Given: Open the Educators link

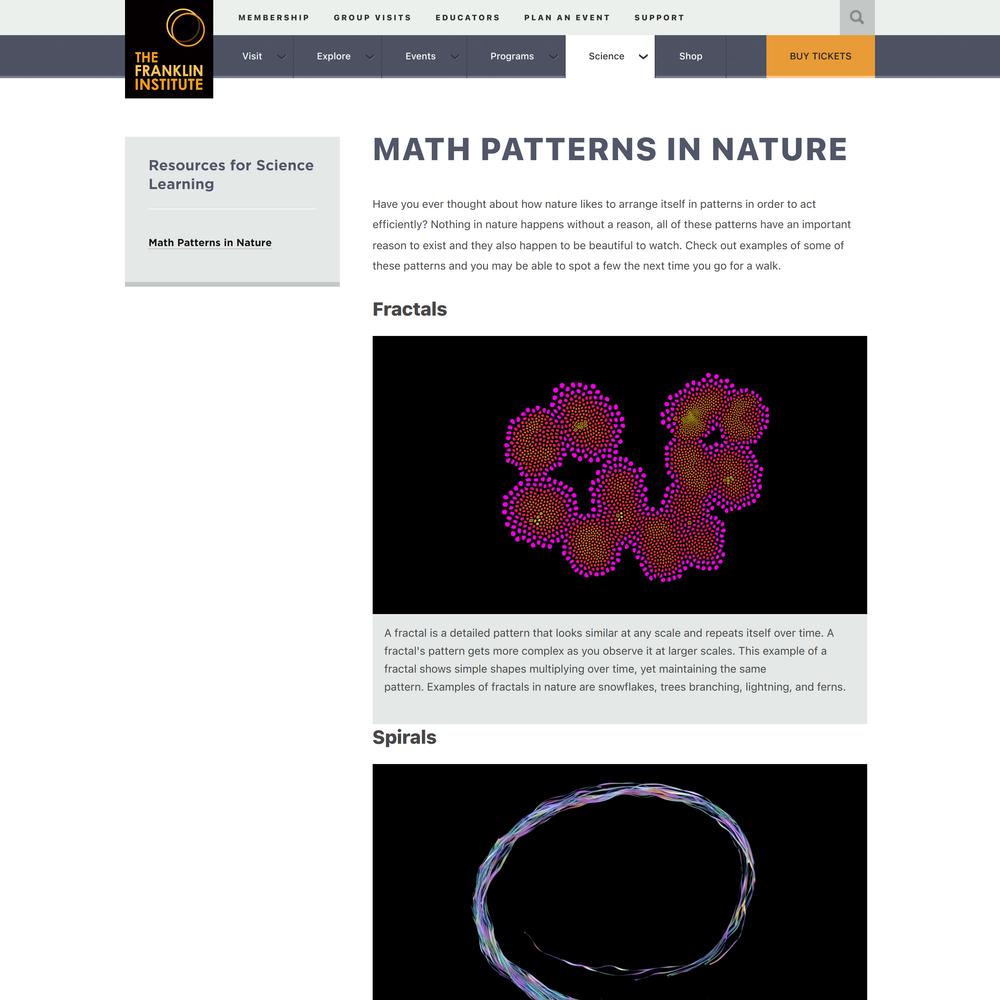Looking at the screenshot, I should [467, 18].
